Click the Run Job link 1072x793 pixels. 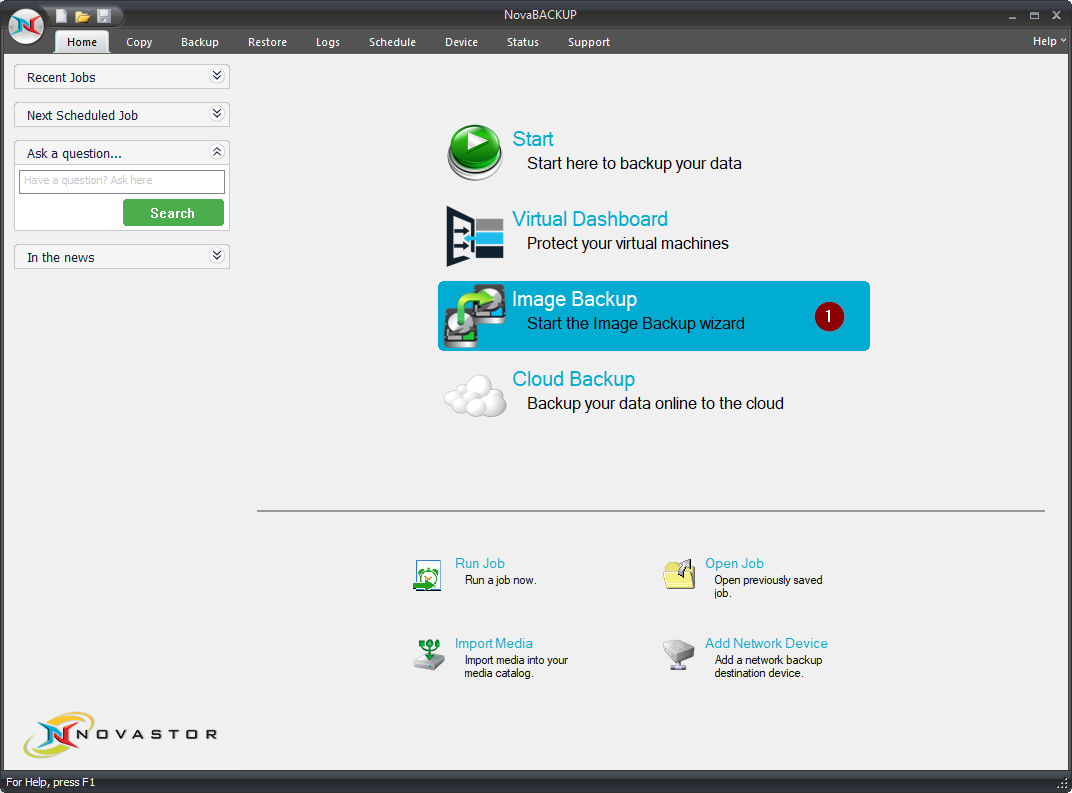(480, 563)
